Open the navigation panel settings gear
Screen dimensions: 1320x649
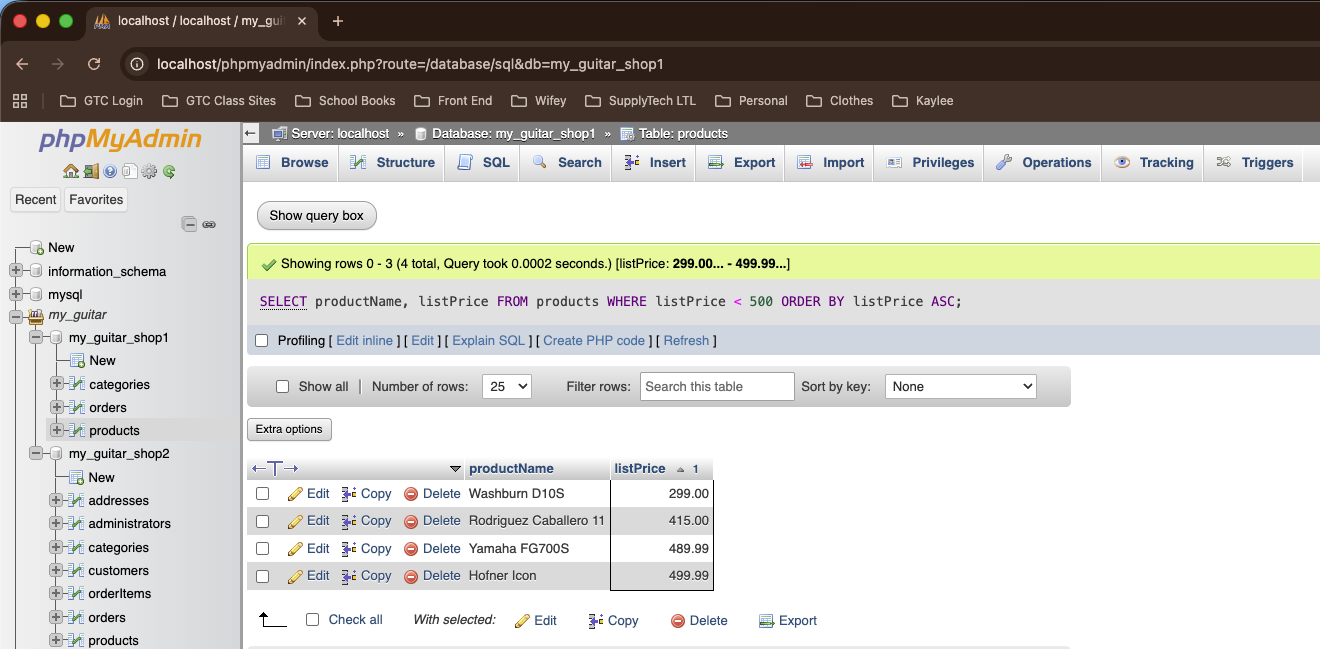point(149,171)
